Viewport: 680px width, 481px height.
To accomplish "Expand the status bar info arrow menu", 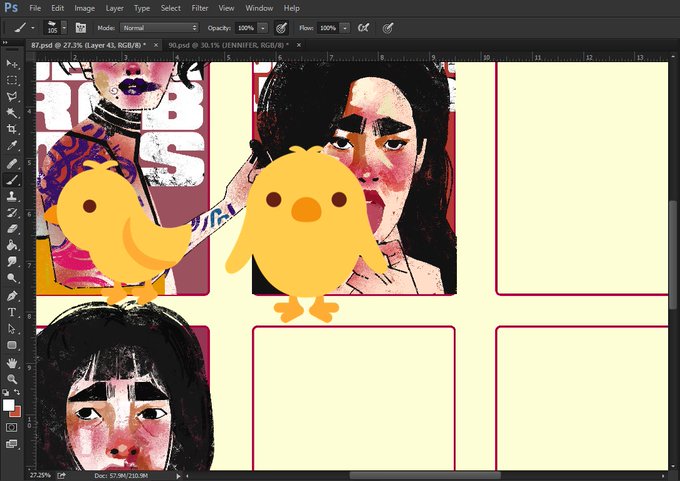I will tap(178, 476).
